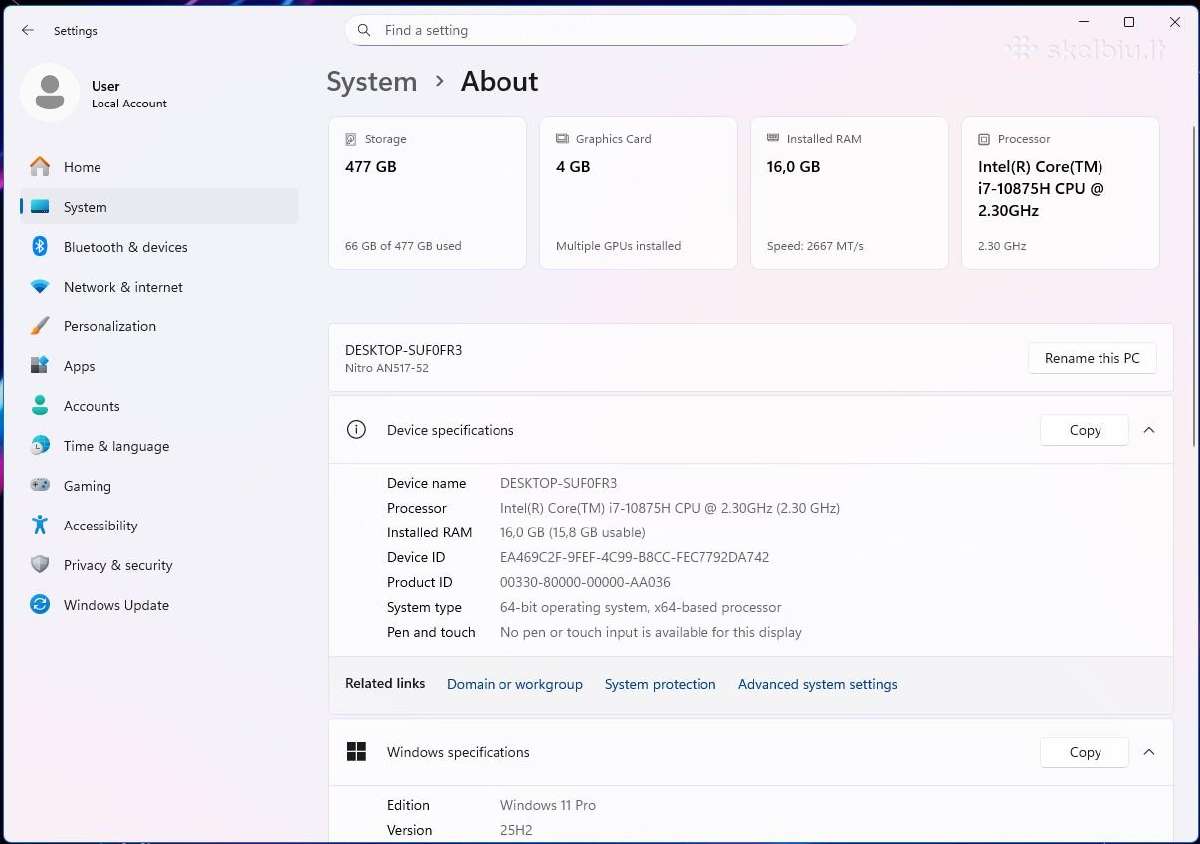Click the Find a setting search box
1200x844 pixels.
[x=601, y=30]
